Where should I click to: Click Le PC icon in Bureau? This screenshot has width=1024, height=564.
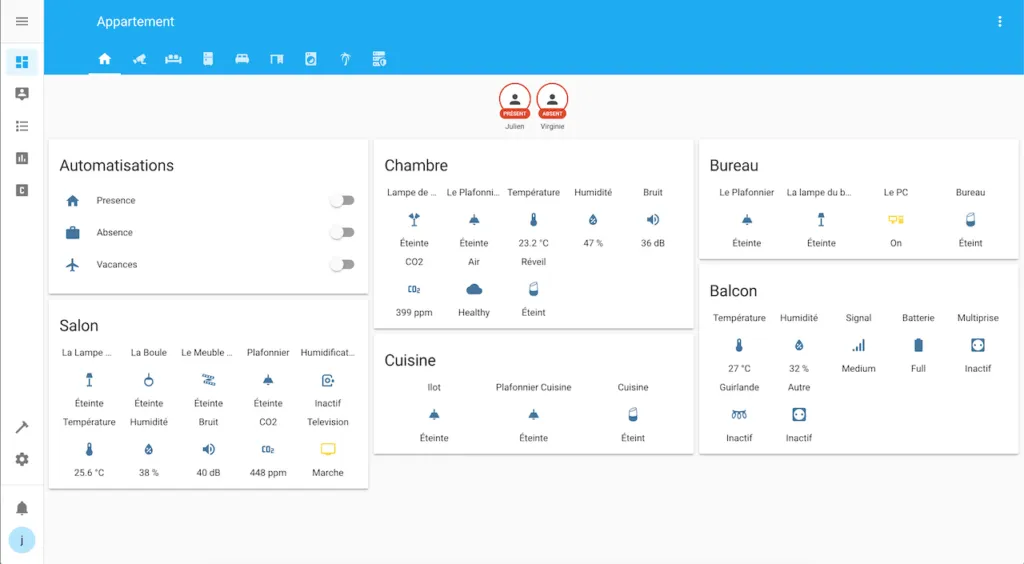coord(896,219)
